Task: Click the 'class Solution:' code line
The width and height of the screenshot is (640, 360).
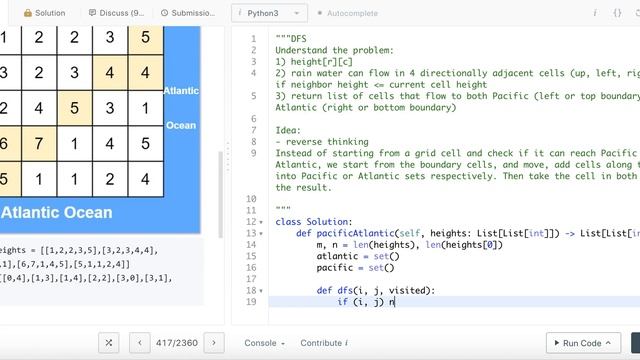Action: pos(313,222)
